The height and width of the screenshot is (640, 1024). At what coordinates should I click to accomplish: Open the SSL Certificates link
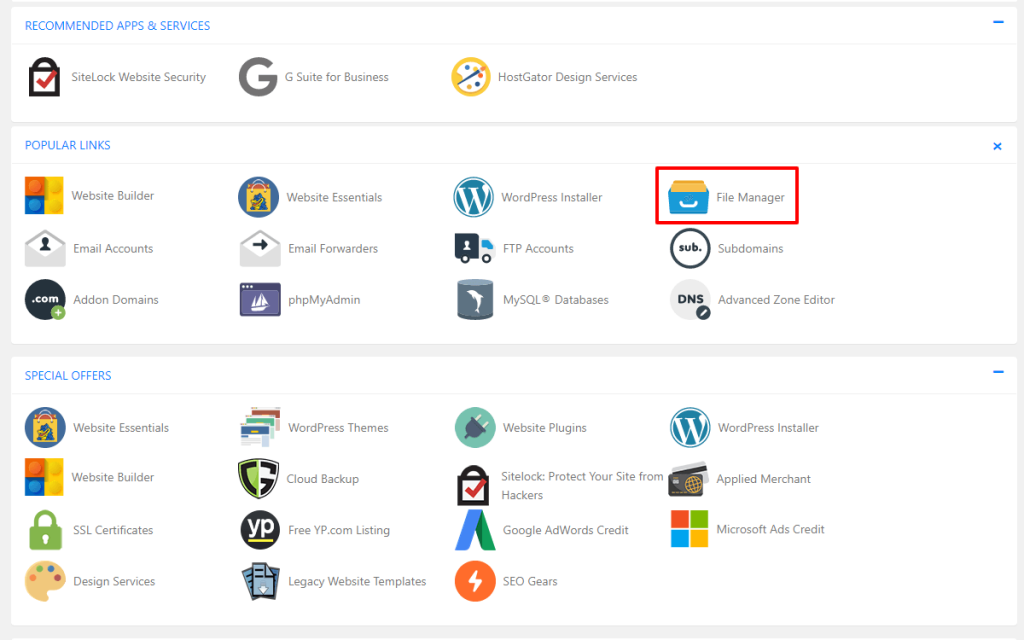tap(113, 530)
